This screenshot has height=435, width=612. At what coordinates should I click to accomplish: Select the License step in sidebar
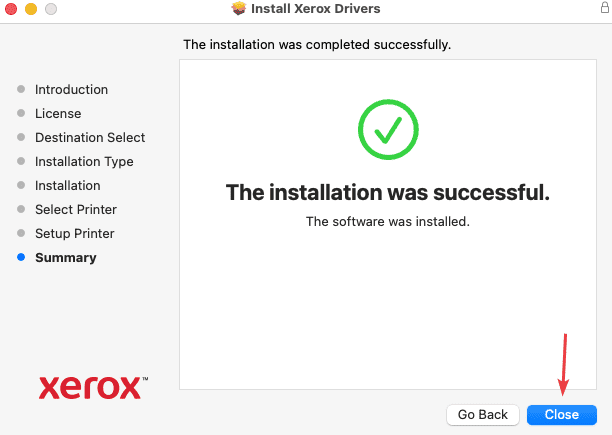click(x=58, y=113)
